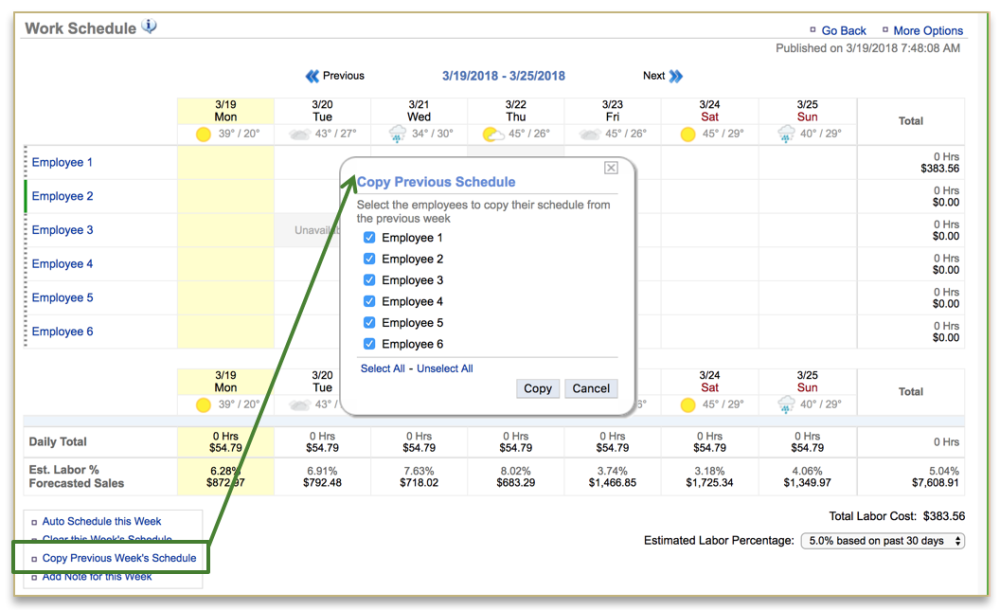The image size is (1000, 610).
Task: Choose Auto Schedule this Week
Action: [x=101, y=521]
